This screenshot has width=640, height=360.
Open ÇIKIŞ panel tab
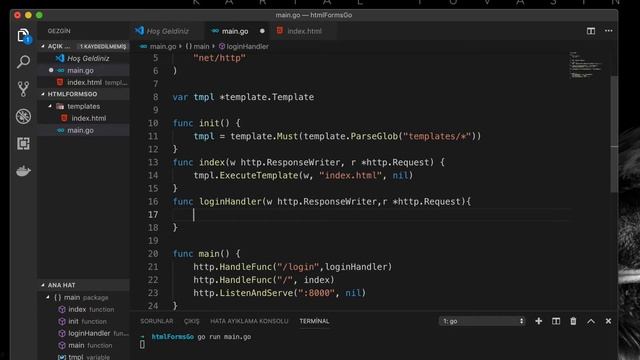pos(191,321)
